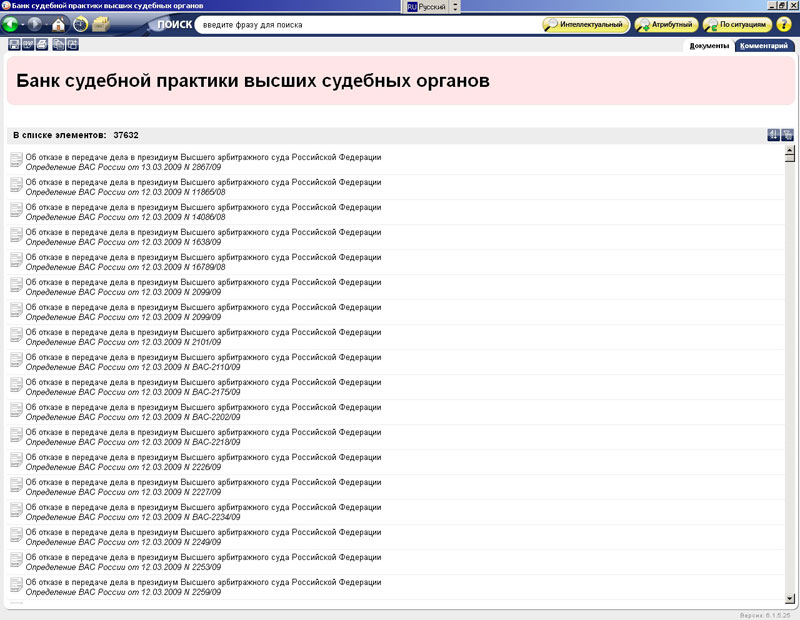Click the search phrase input field
This screenshot has width=800, height=620.
click(365, 24)
